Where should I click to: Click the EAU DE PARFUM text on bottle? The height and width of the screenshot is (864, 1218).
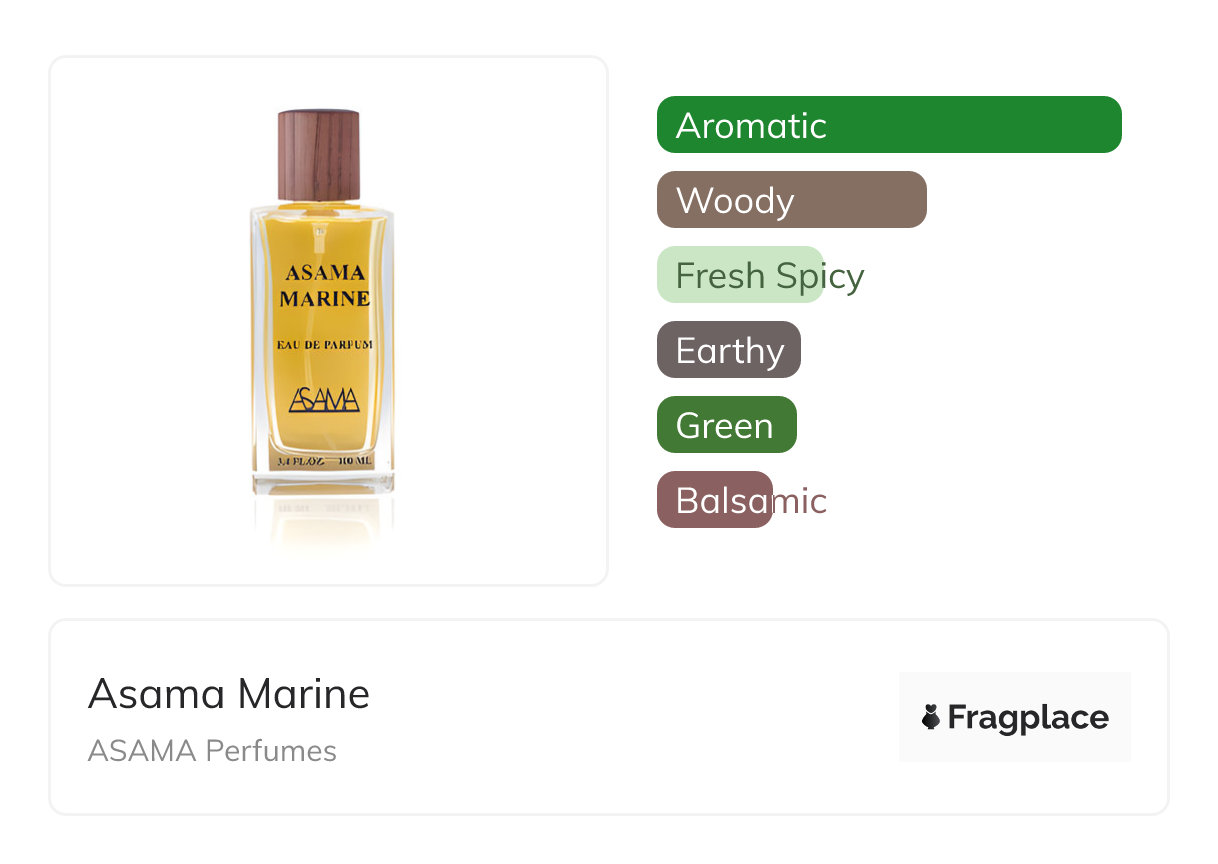(x=325, y=345)
